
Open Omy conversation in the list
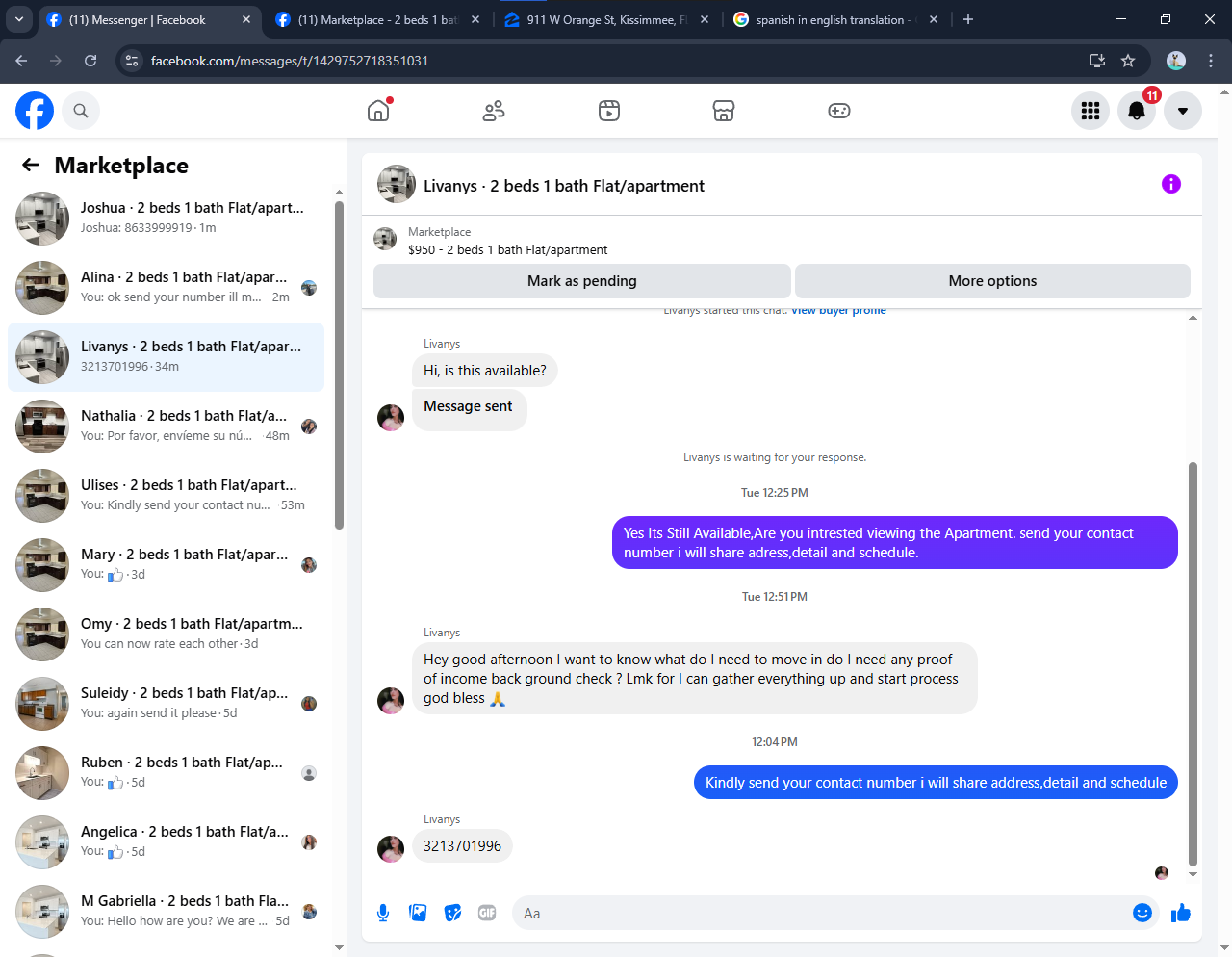coord(166,634)
